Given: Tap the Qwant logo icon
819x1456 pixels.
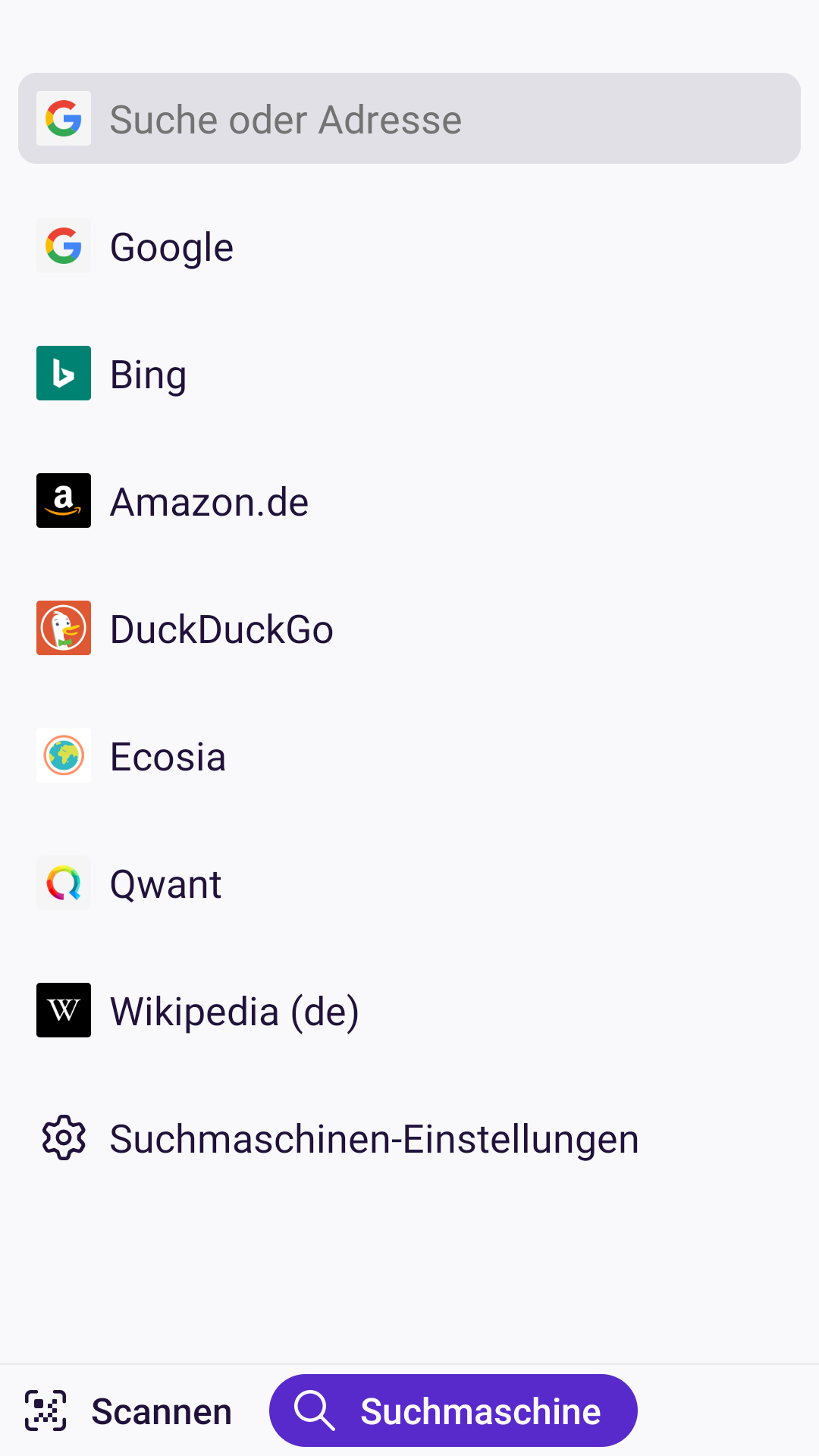Looking at the screenshot, I should click(64, 883).
